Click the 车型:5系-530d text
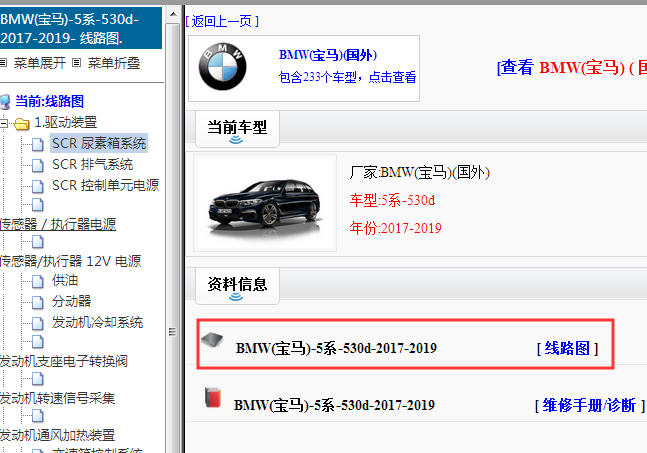The image size is (647, 453). [392, 201]
